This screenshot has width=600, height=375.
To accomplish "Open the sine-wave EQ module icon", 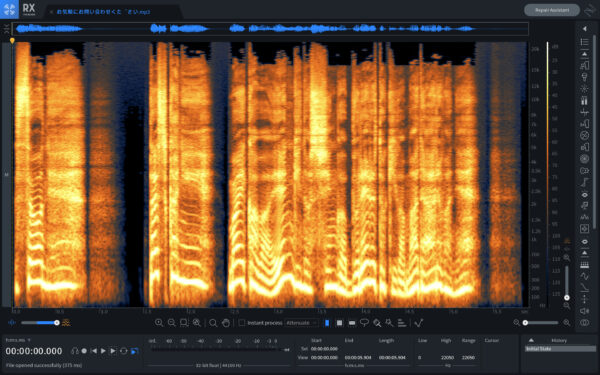I will (x=584, y=276).
